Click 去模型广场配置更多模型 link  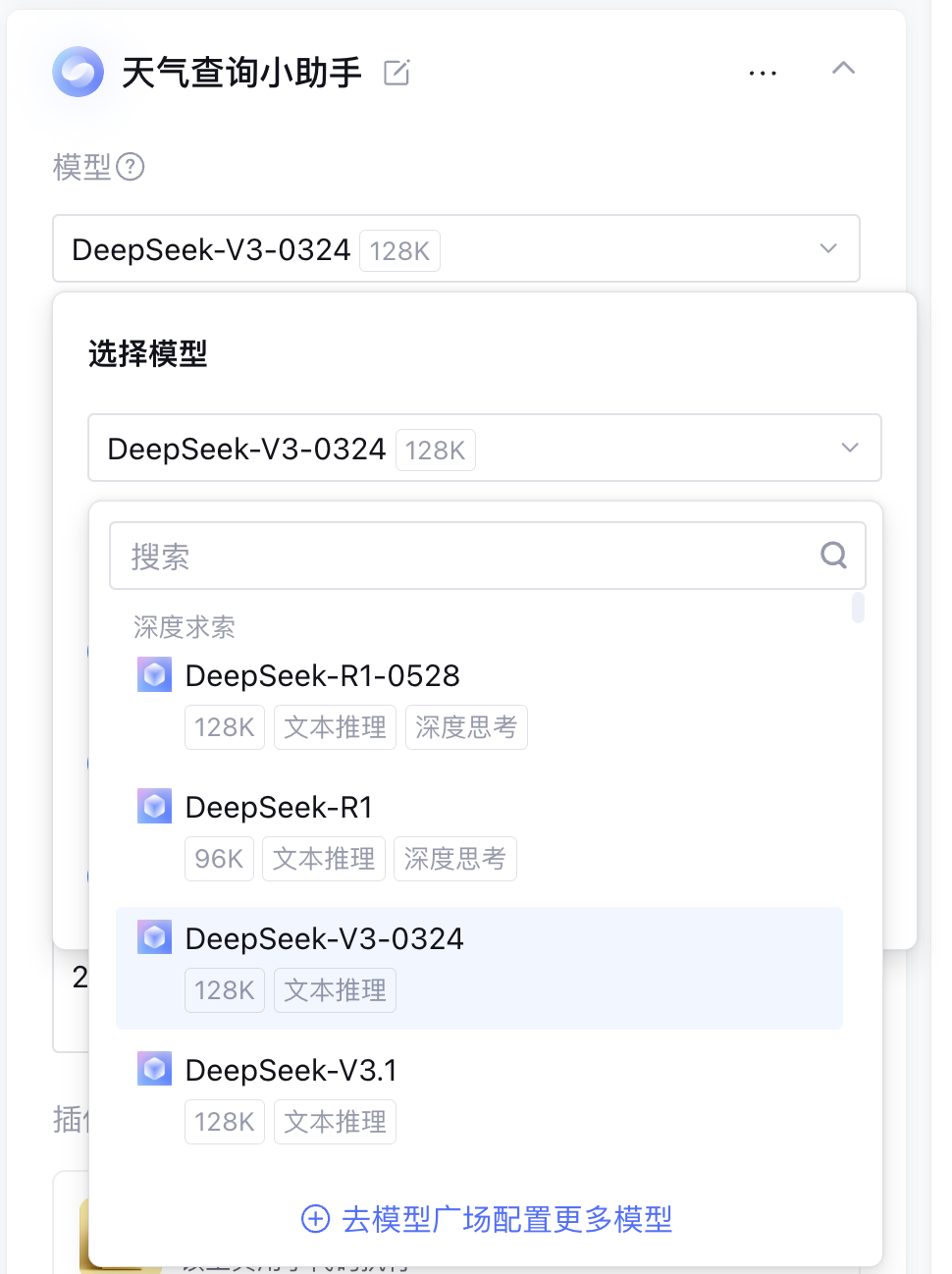click(487, 1219)
